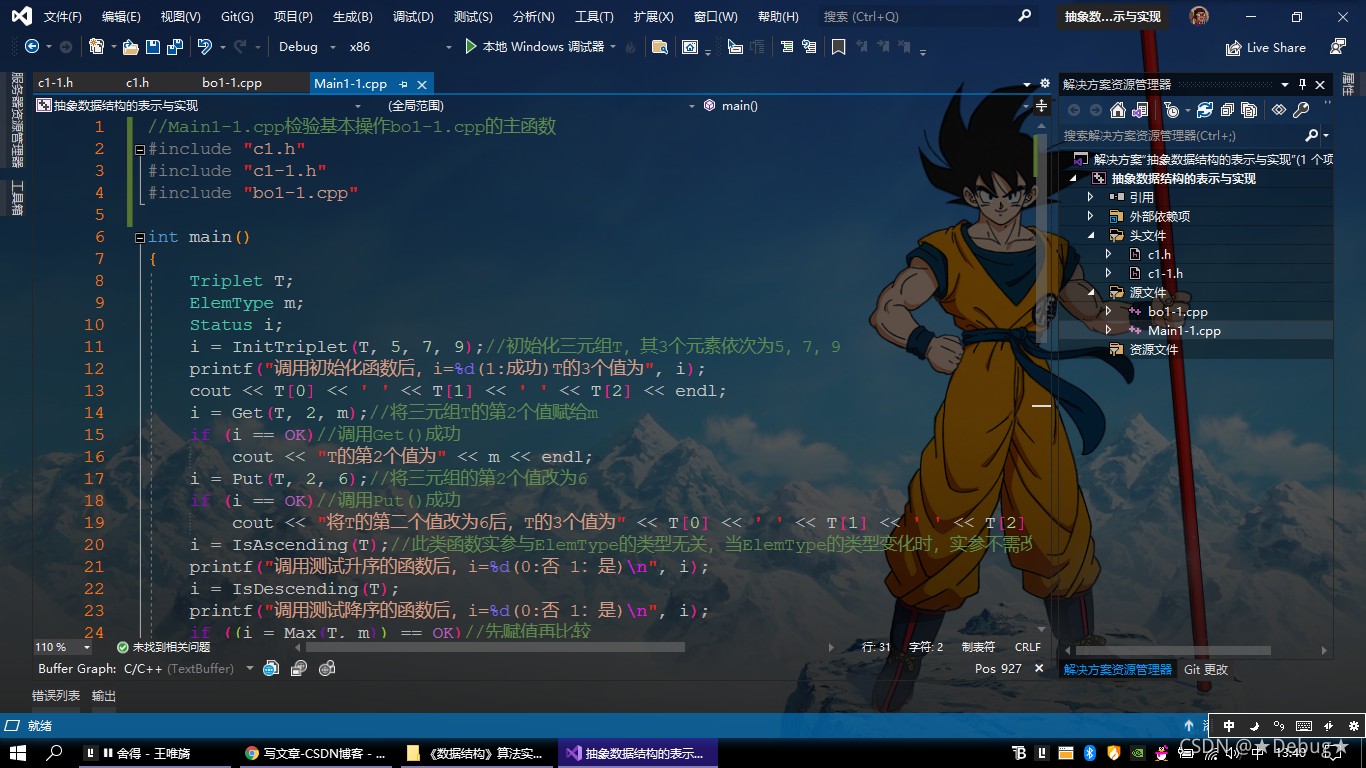
Task: Open the 输出 panel tab
Action: 104,696
